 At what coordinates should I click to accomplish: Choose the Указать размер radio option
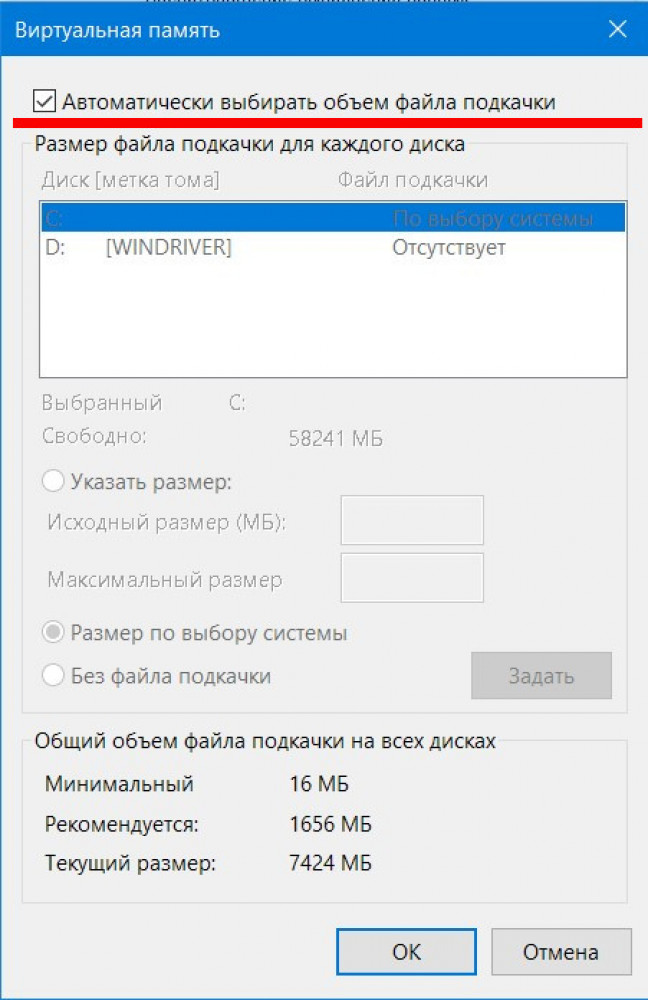[x=54, y=482]
